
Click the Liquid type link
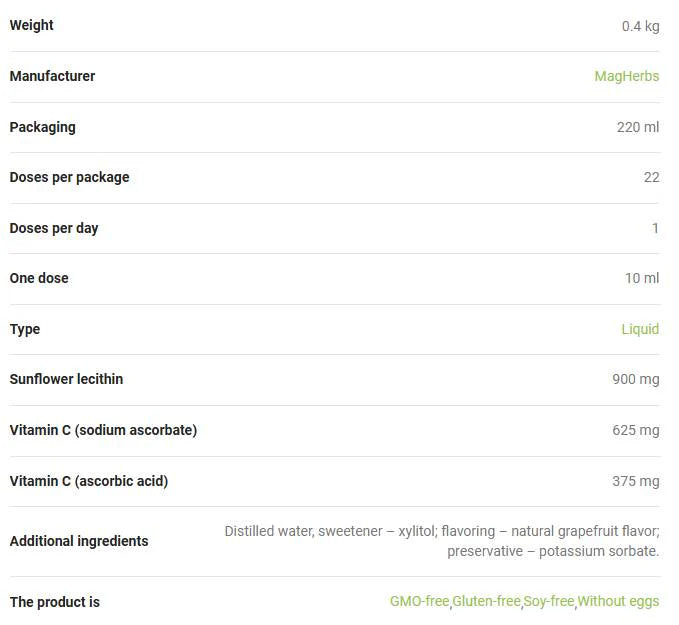click(640, 329)
